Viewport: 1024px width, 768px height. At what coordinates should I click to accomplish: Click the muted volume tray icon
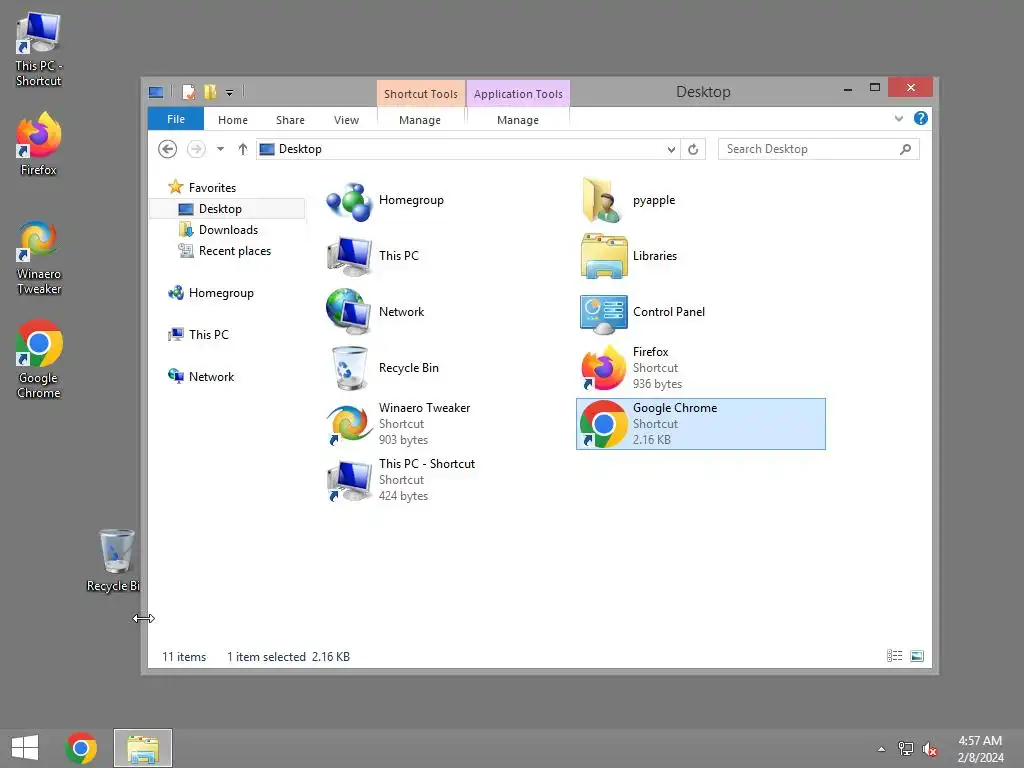(930, 749)
